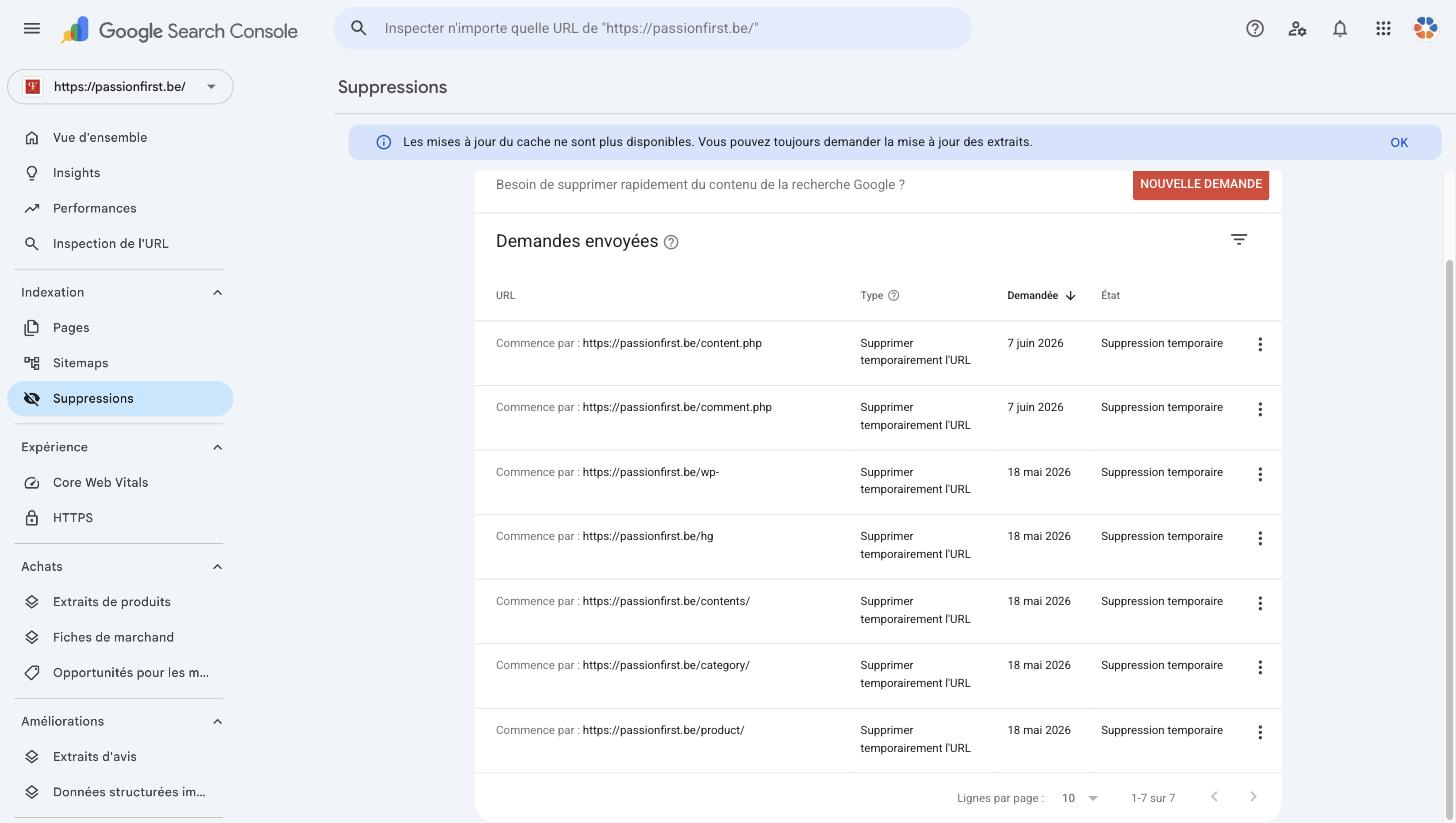Viewport: 1456px width, 823px height.
Task: Open the filter icon for sent requests
Action: point(1239,240)
